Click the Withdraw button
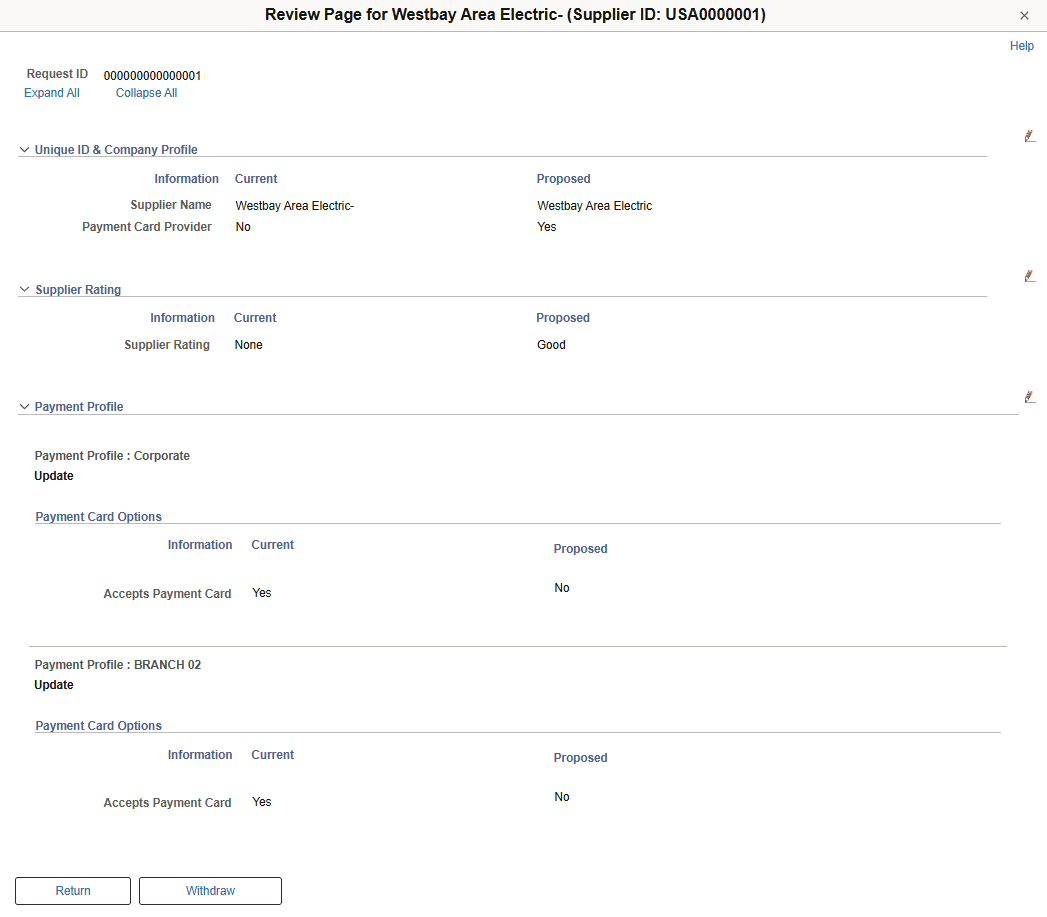Image resolution: width=1047 pixels, height=917 pixels. [x=210, y=890]
